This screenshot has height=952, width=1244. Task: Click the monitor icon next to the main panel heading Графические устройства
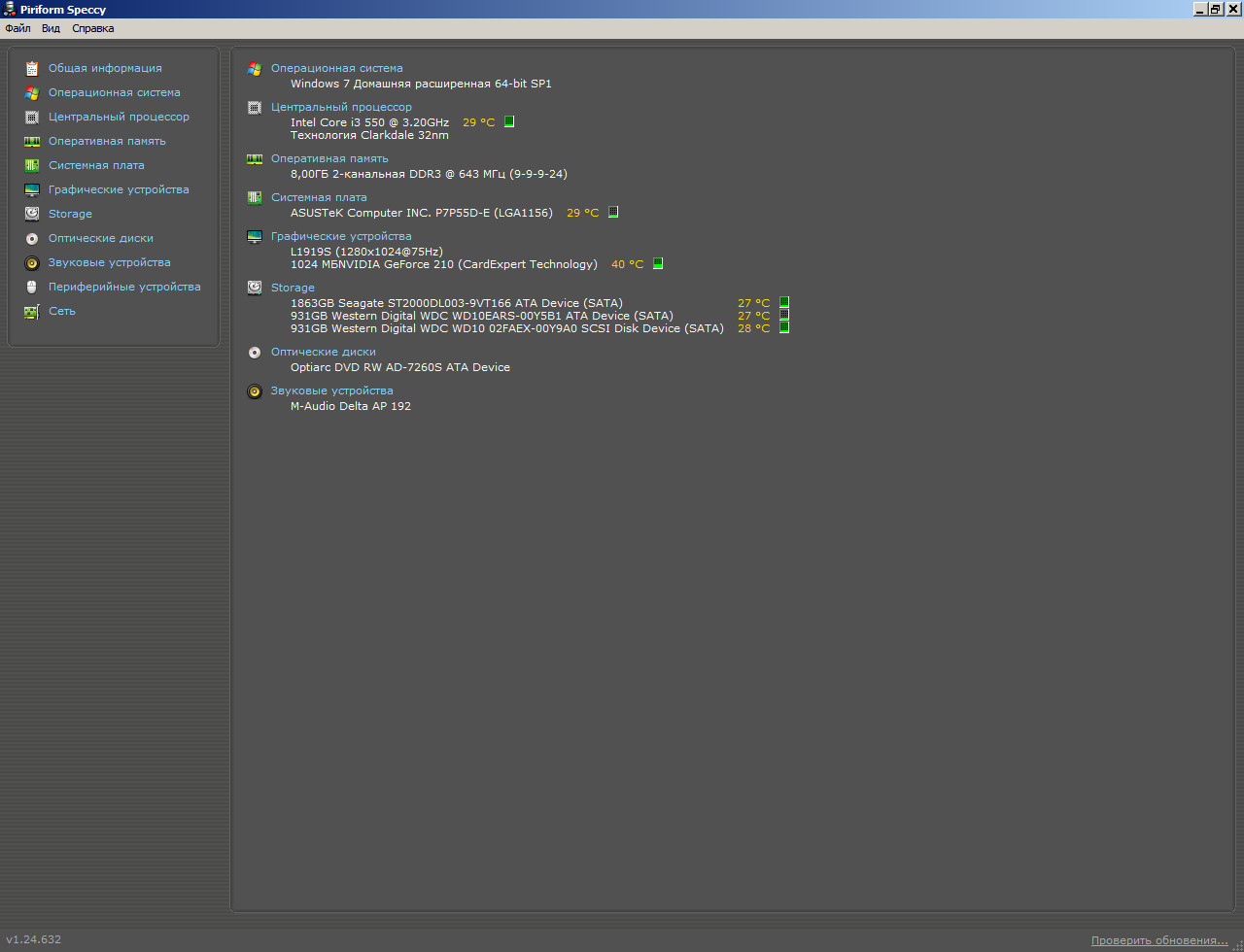255,236
